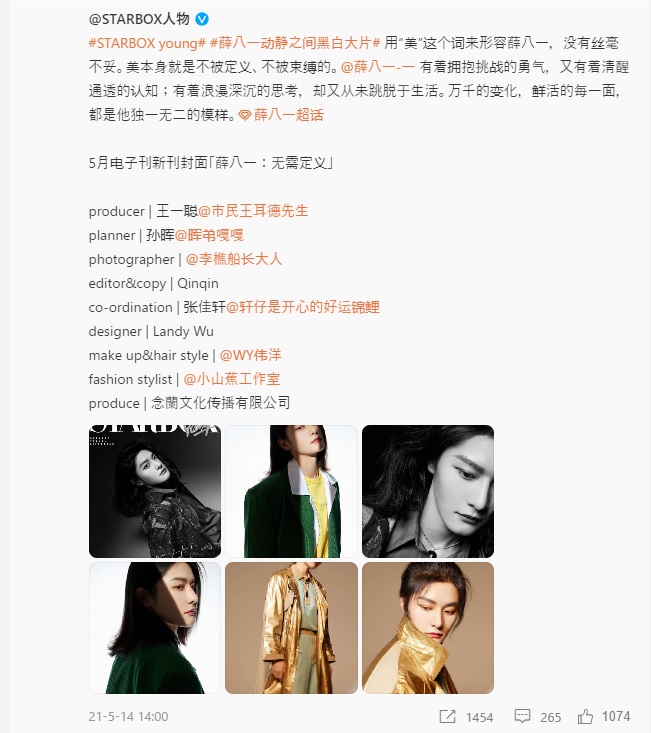Open photographer mention @李樵船长大人

pyautogui.click(x=234, y=259)
